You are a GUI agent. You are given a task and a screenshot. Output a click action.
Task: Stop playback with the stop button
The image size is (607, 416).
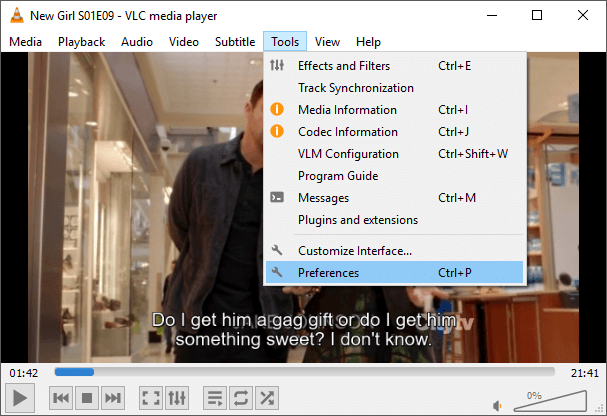pos(87,398)
